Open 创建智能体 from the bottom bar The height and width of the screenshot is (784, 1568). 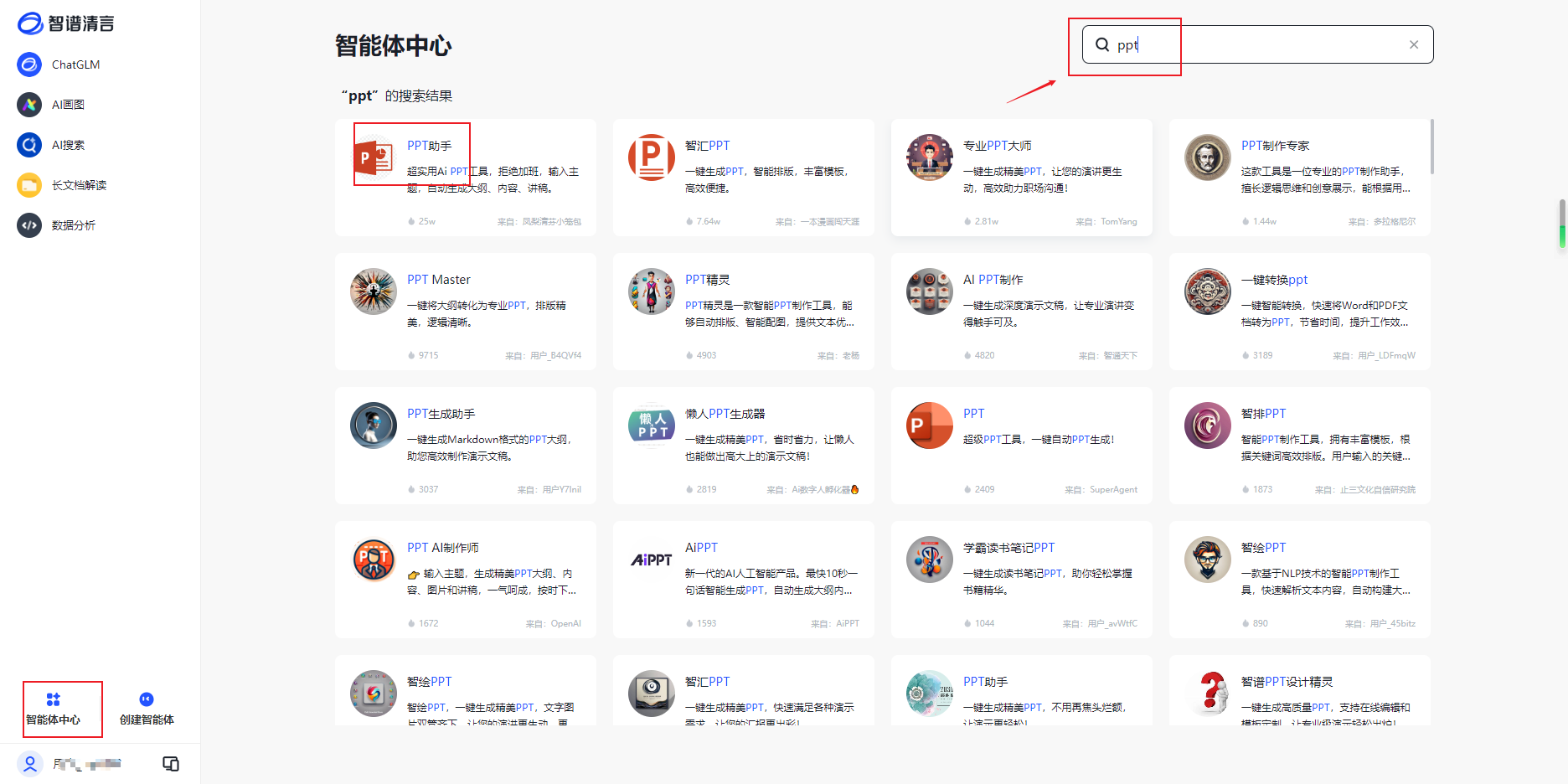(x=146, y=708)
